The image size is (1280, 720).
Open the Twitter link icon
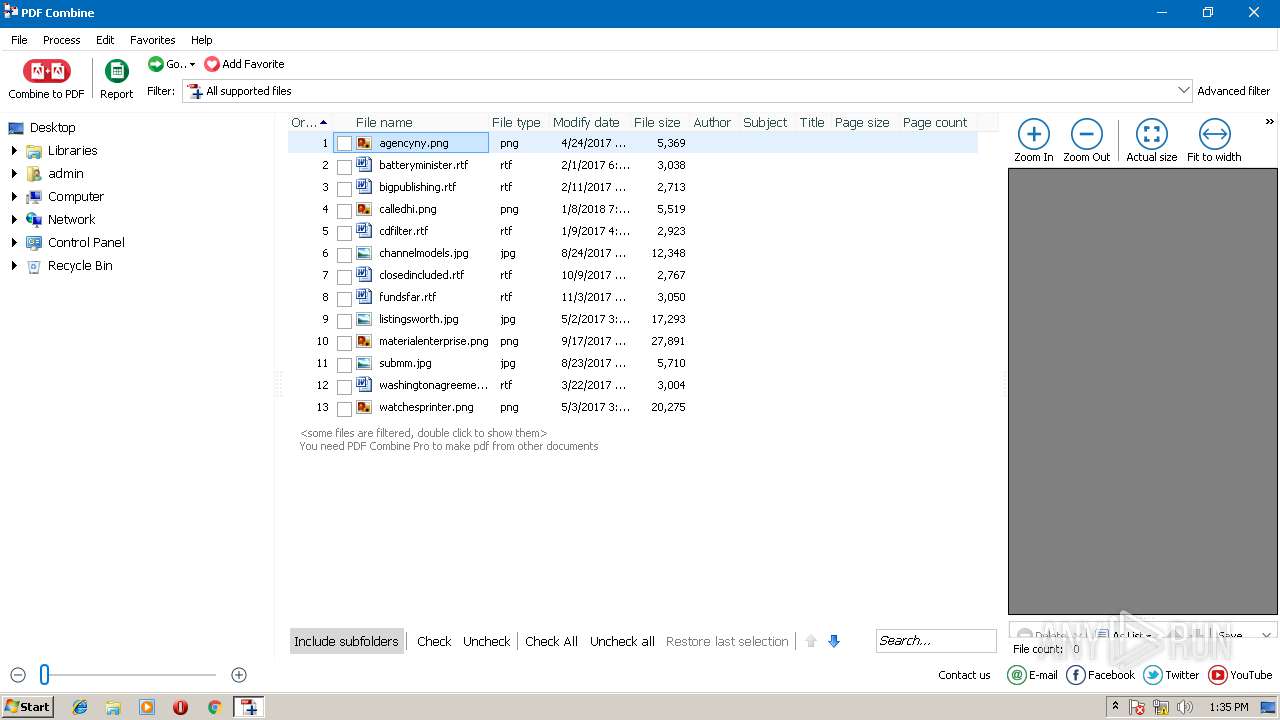pyautogui.click(x=1153, y=675)
